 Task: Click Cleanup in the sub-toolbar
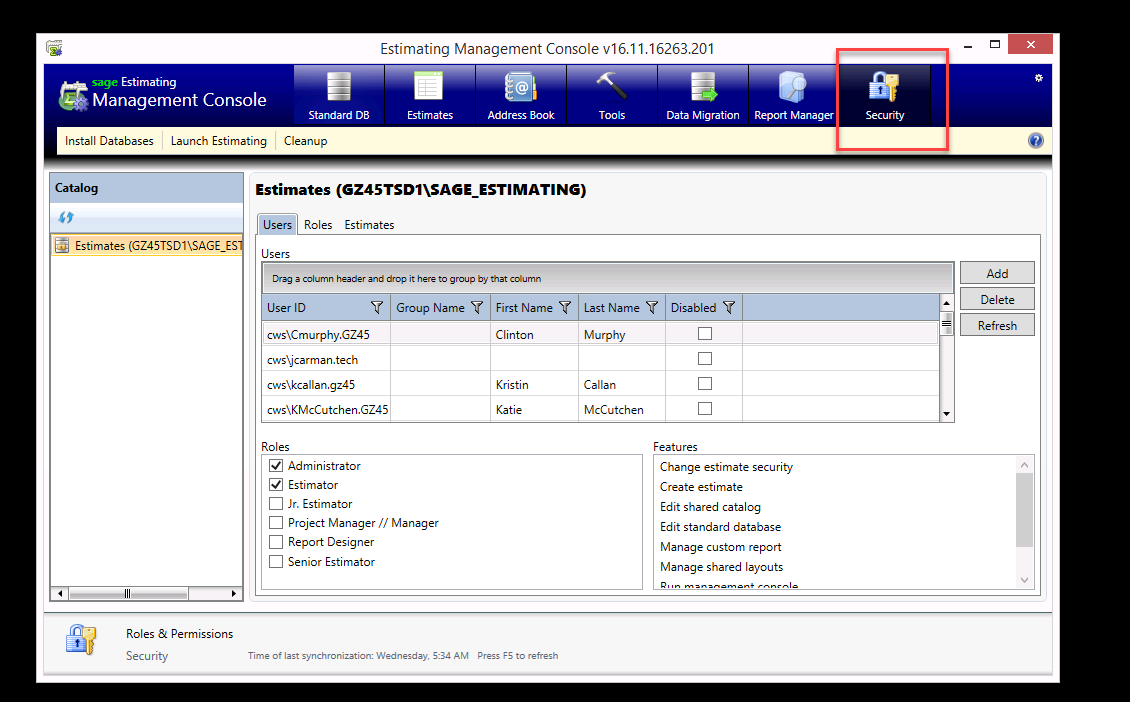pos(306,141)
